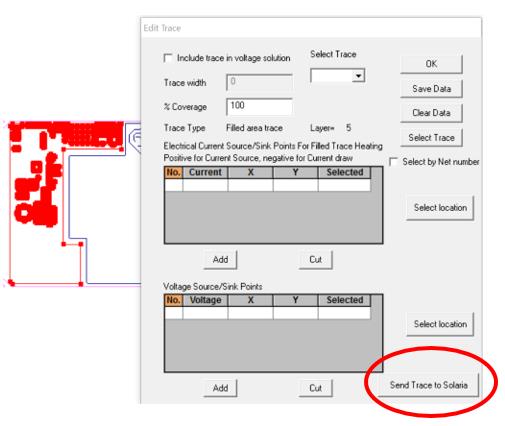Click the Select Trace button

coord(431,138)
